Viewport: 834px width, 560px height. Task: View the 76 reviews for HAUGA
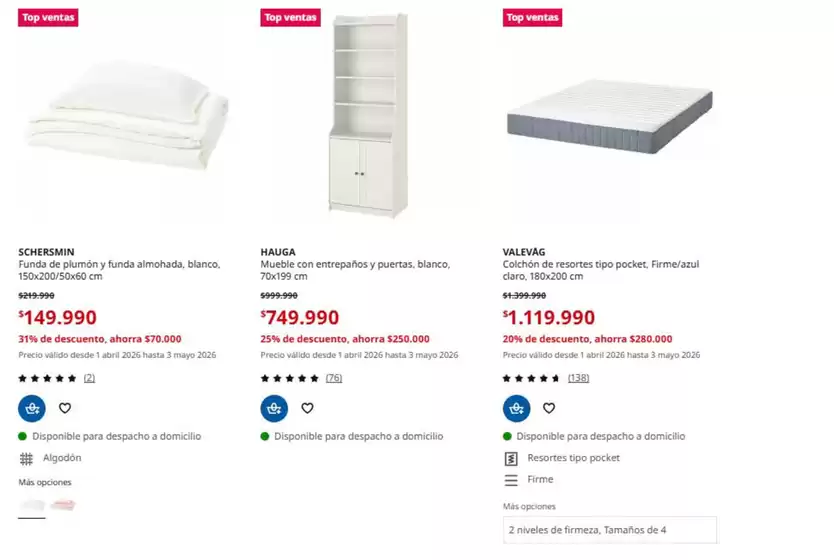pos(334,378)
